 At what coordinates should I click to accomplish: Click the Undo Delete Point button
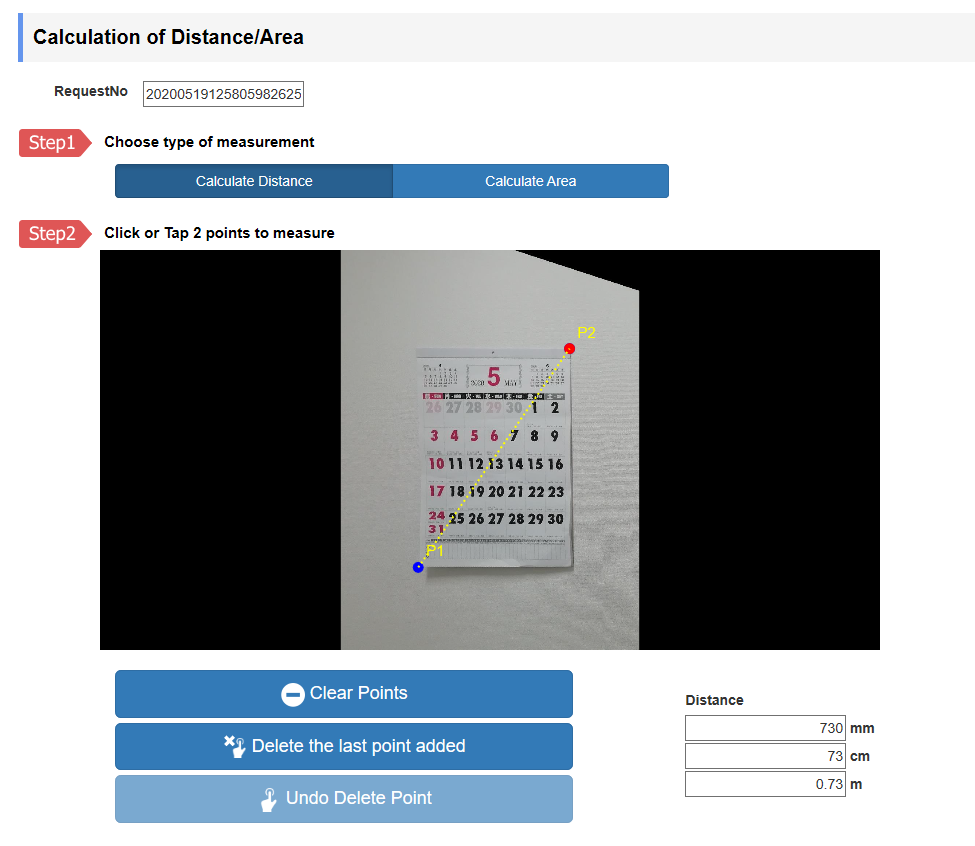[x=344, y=799]
